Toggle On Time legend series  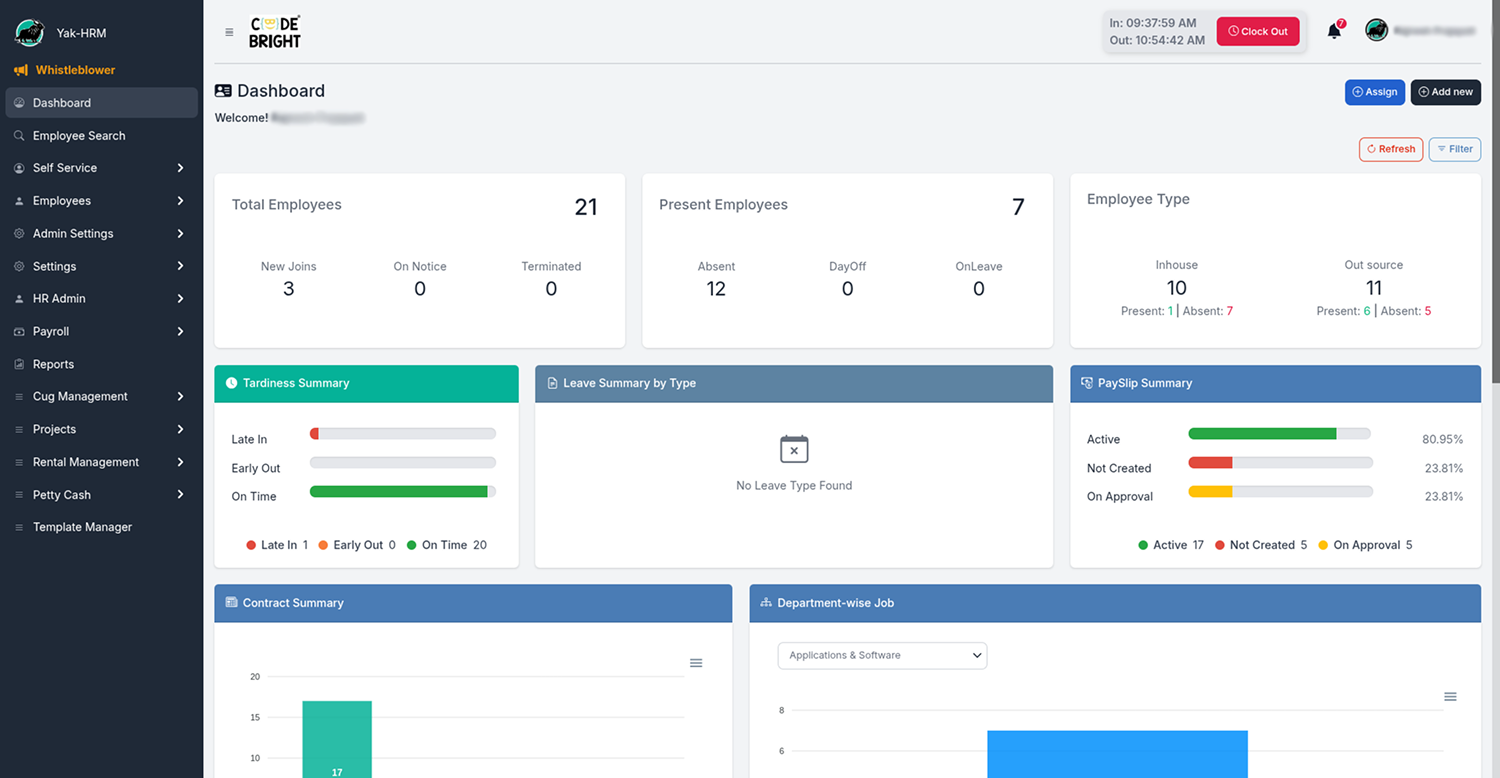(x=446, y=545)
